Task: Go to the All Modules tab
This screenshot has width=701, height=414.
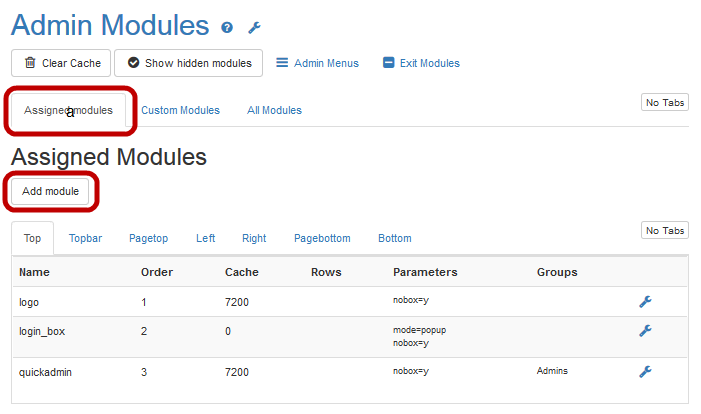Action: click(x=274, y=110)
